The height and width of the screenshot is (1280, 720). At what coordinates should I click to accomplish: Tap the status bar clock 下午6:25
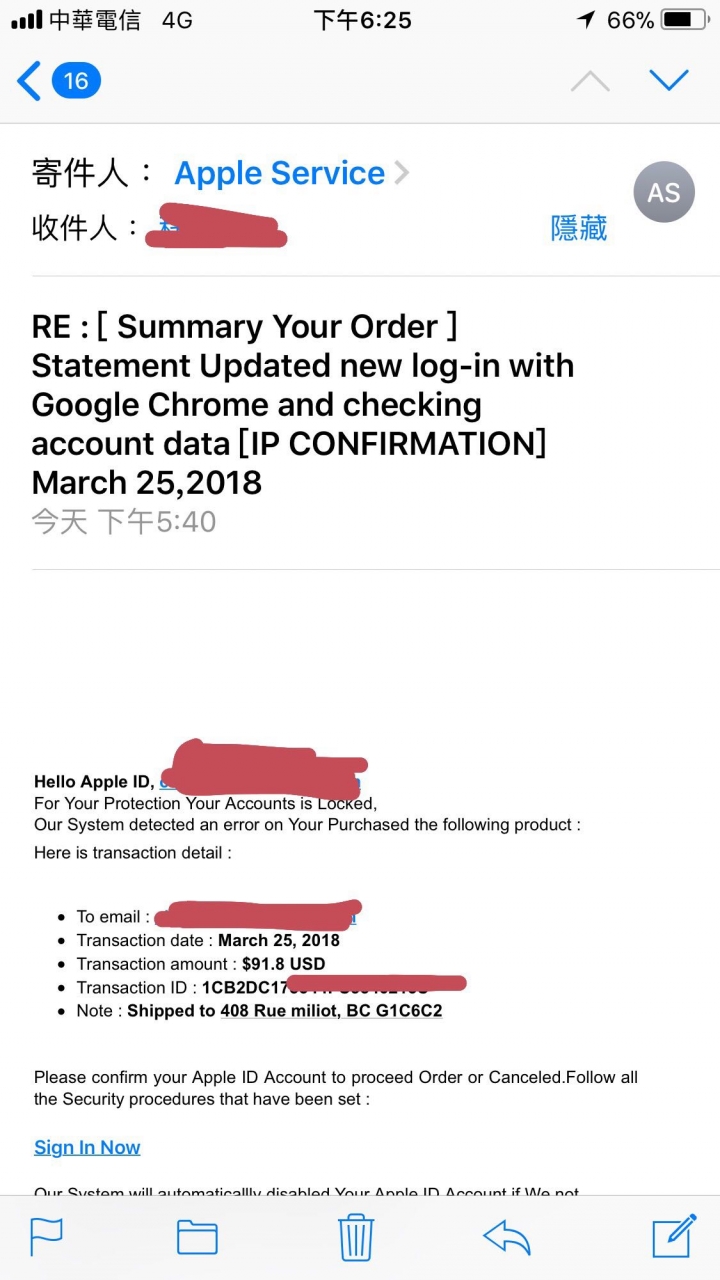363,20
